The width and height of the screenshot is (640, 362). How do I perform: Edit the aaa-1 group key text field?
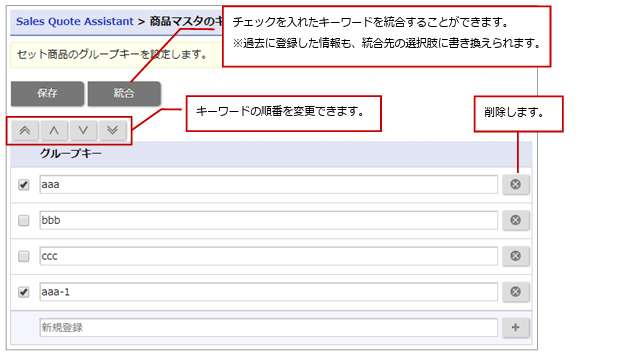(269, 292)
